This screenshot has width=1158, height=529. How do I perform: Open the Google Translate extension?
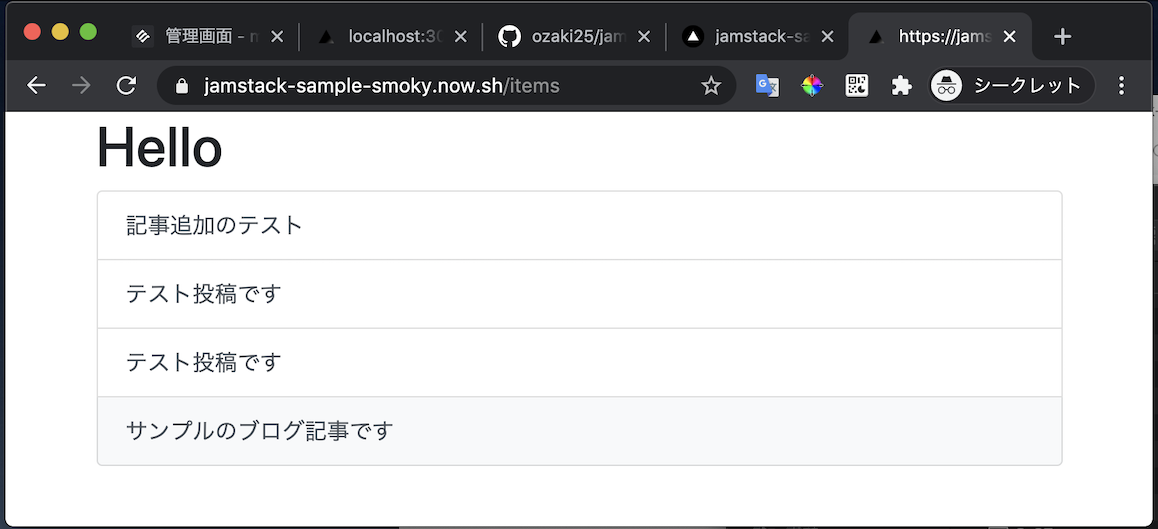tap(767, 86)
